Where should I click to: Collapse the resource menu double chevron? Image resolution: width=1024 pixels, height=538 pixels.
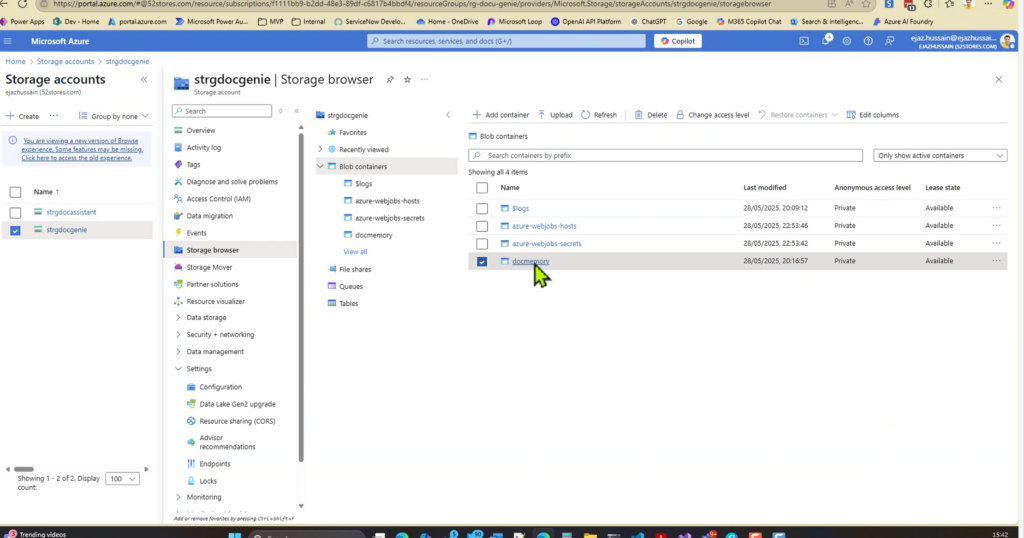pos(296,111)
